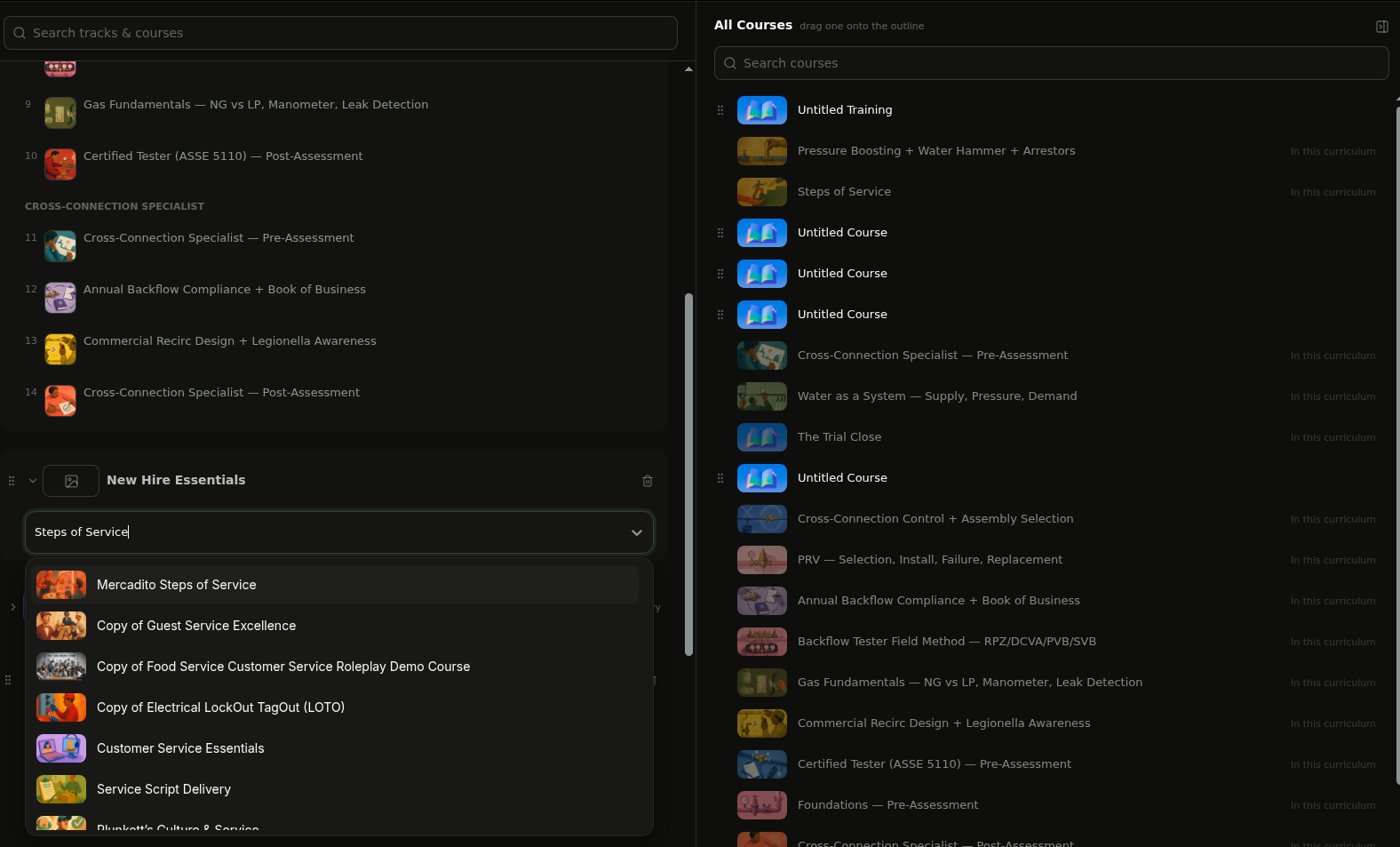Click Annual Backflow Compliance thumbnail, item 12
Screen dimensions: 1400x847
coord(60,298)
